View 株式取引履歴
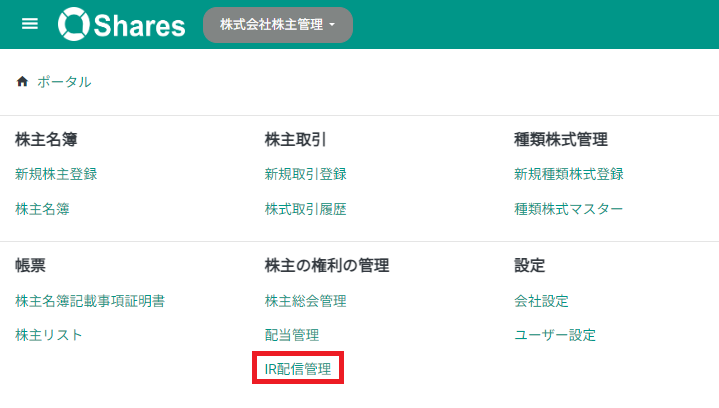This screenshot has height=408, width=719. 305,209
